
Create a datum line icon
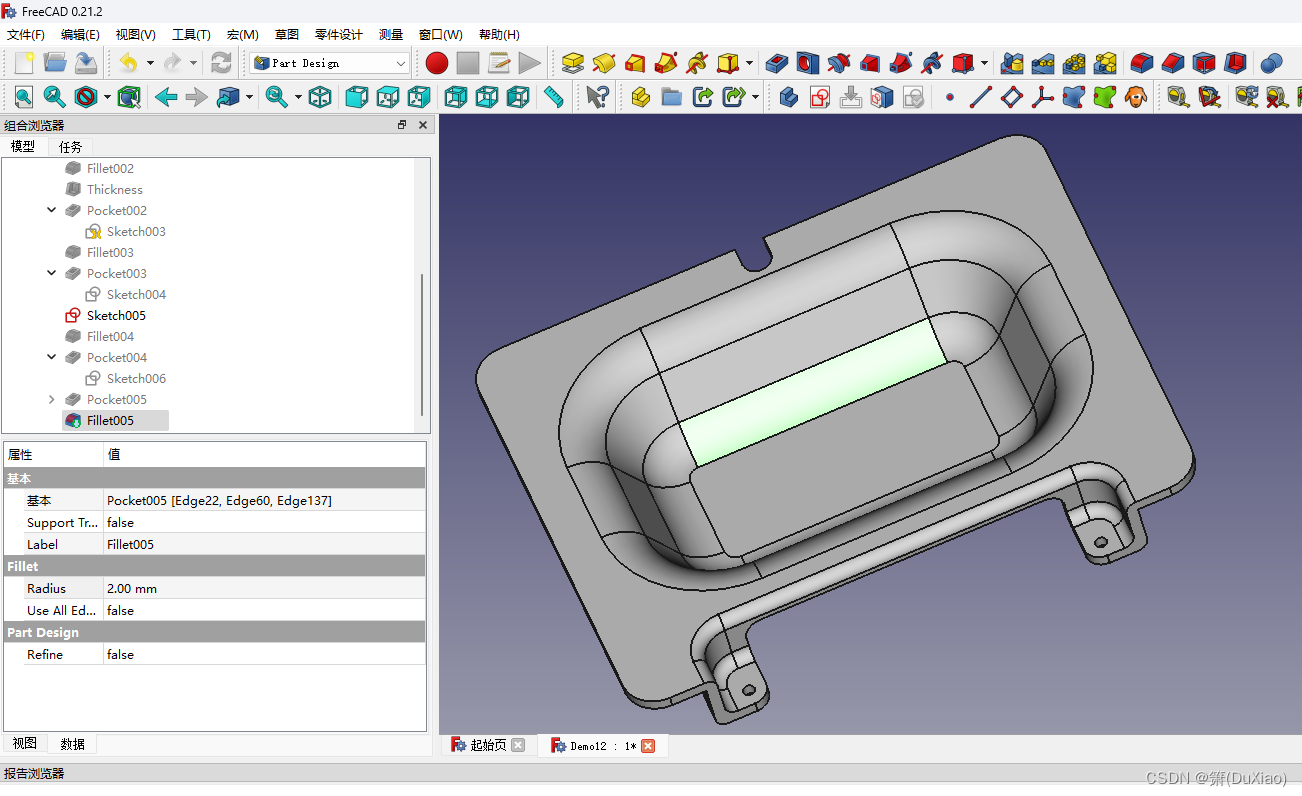click(981, 97)
